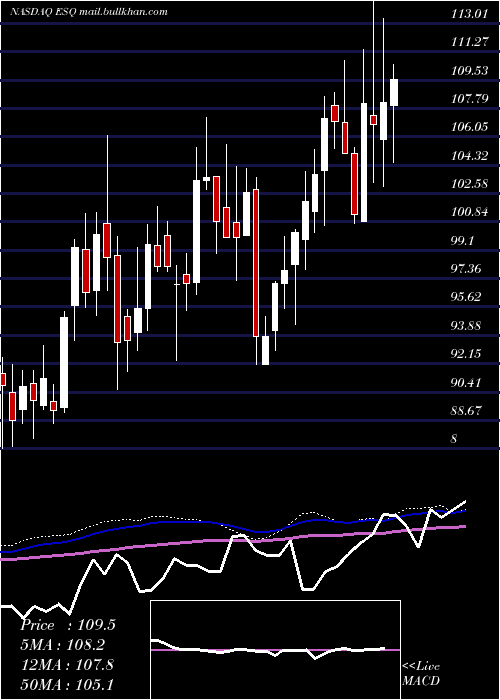Click the 5MA : 108.2 readout
Screen dimensions: 500x700
point(65,645)
